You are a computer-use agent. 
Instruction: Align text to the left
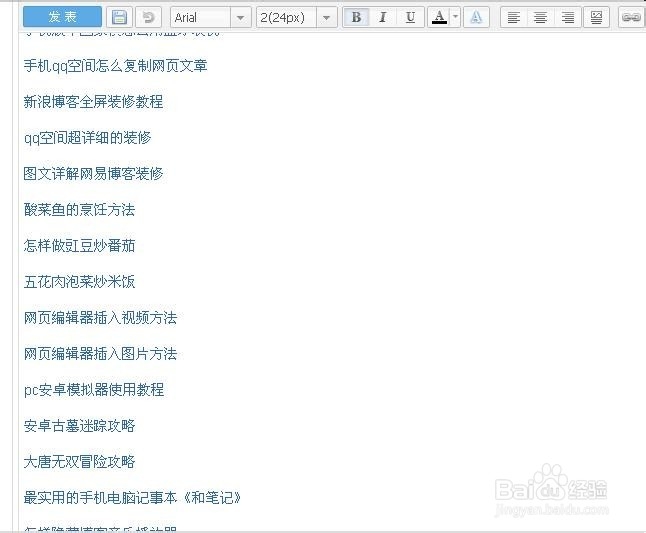coord(513,17)
